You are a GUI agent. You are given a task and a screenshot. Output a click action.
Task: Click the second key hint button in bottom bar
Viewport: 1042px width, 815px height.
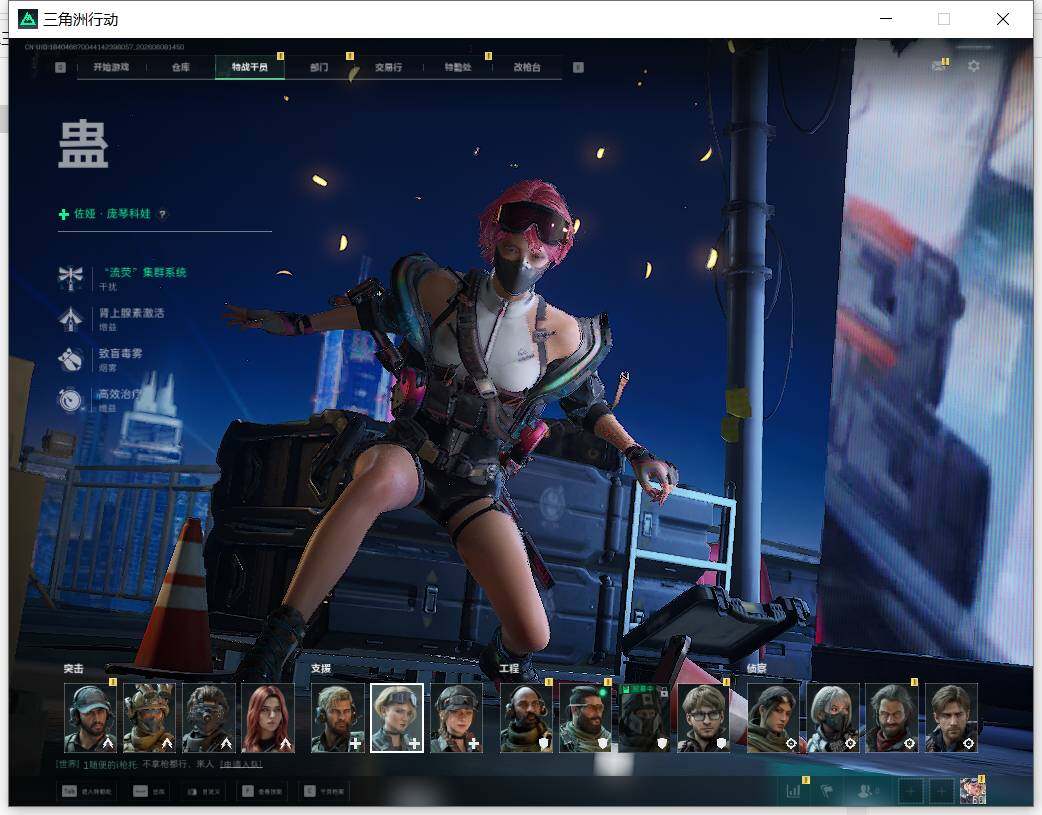tap(150, 791)
